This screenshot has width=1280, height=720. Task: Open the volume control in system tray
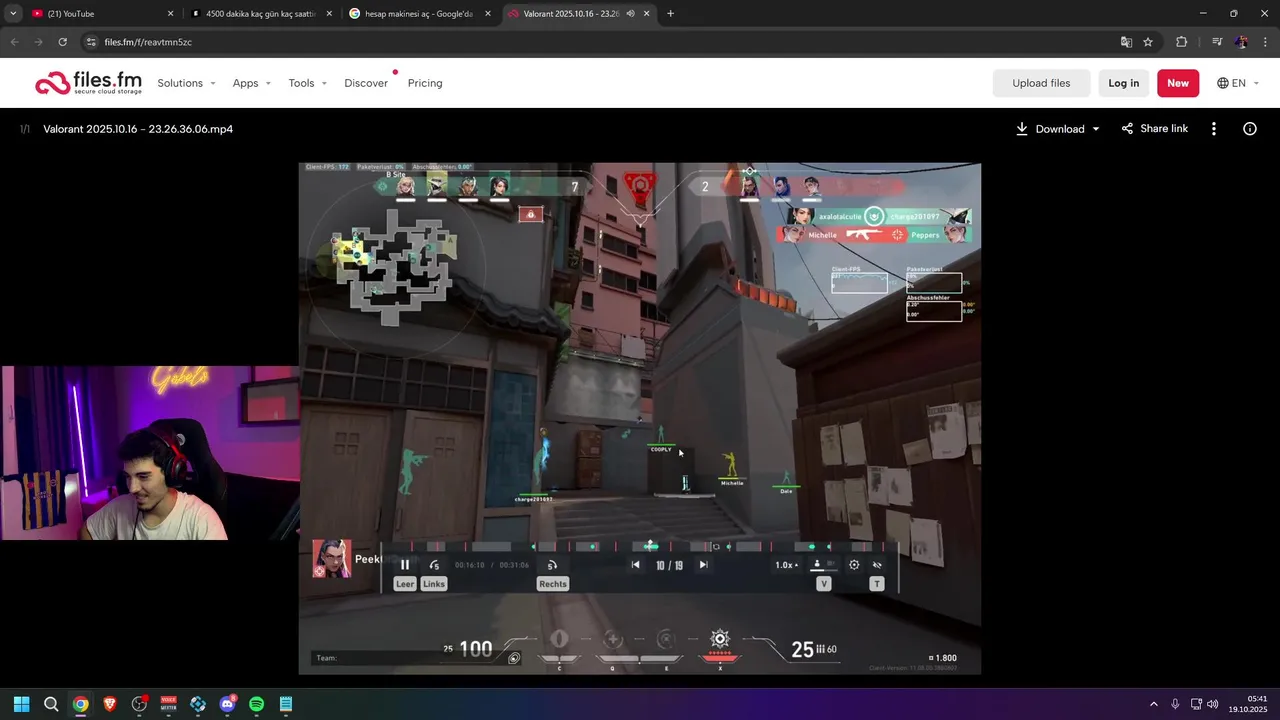pos(1212,704)
